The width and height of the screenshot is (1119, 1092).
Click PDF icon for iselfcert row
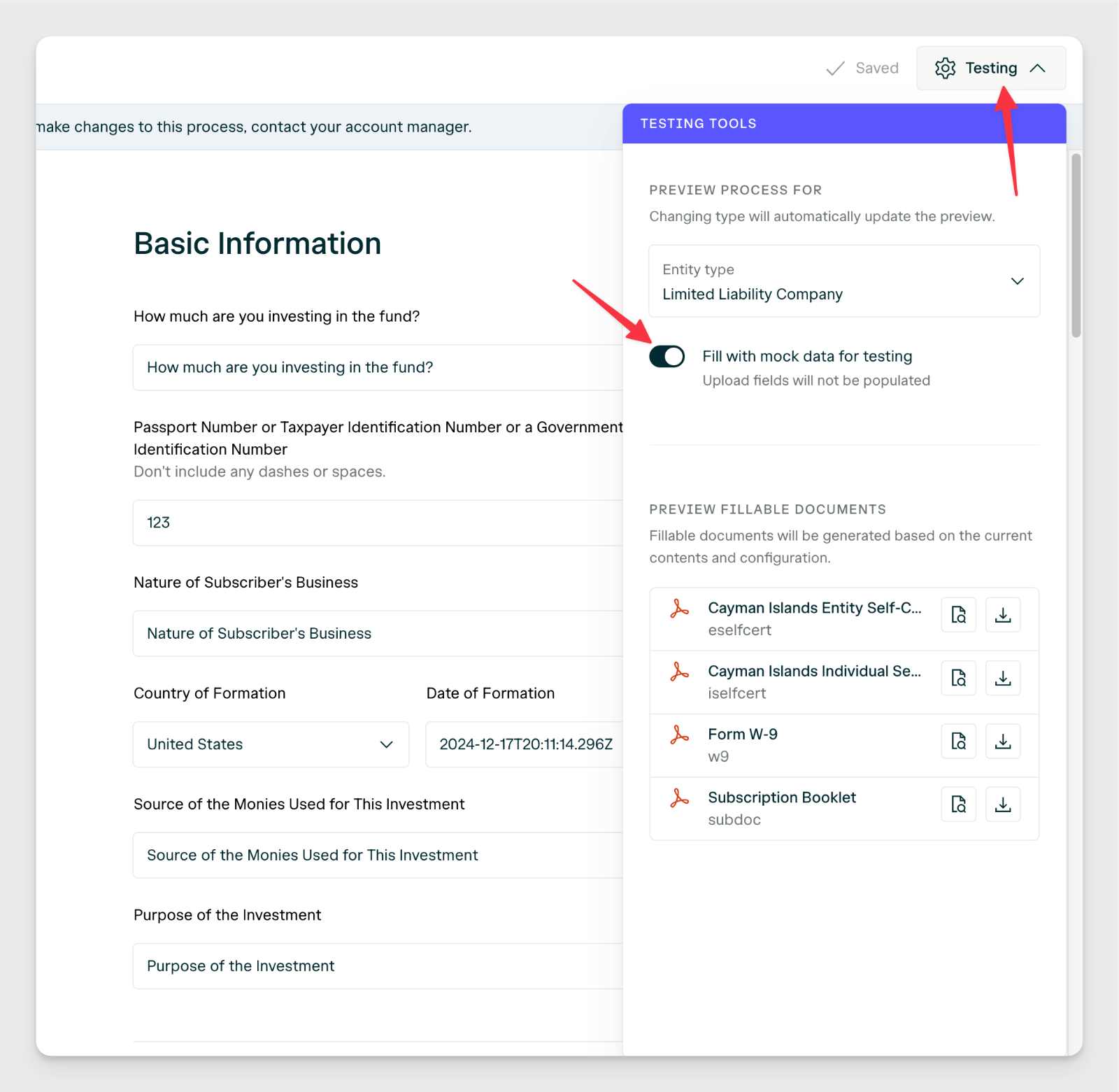679,672
